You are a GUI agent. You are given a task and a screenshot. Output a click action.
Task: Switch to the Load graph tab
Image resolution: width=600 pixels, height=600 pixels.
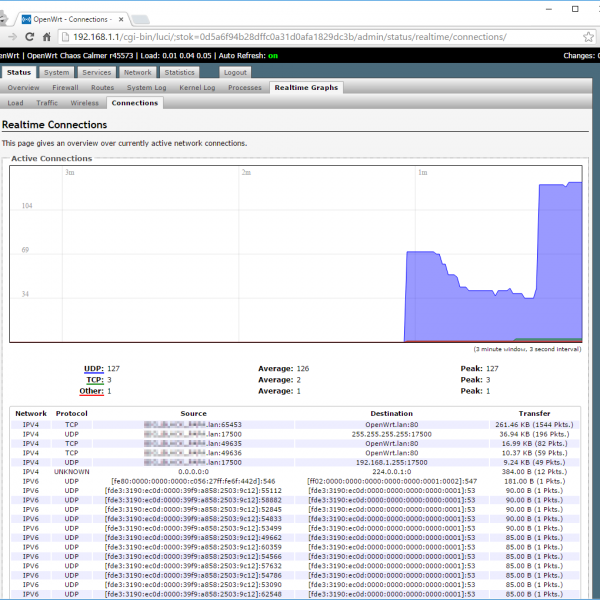[15, 103]
